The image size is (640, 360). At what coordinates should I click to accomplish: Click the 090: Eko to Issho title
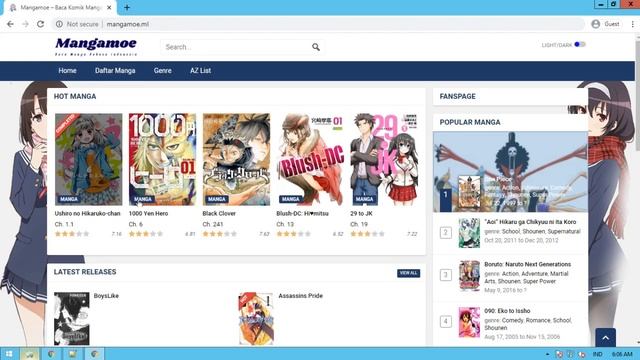(x=507, y=311)
